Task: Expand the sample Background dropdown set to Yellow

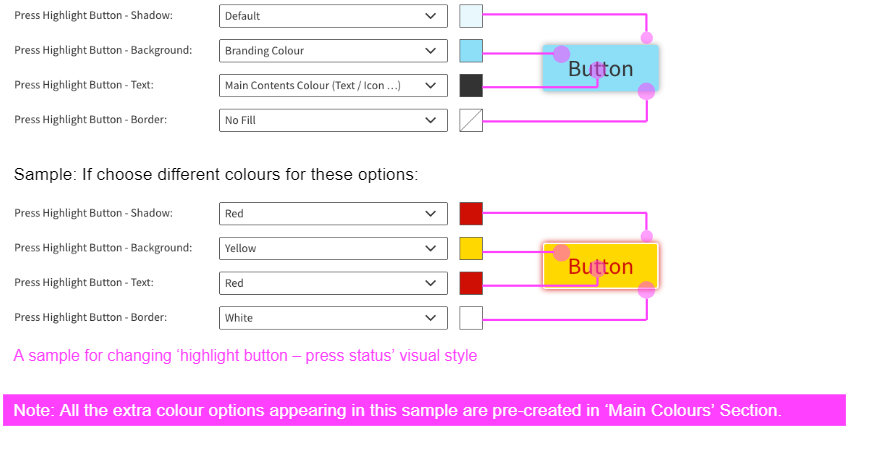Action: point(333,249)
